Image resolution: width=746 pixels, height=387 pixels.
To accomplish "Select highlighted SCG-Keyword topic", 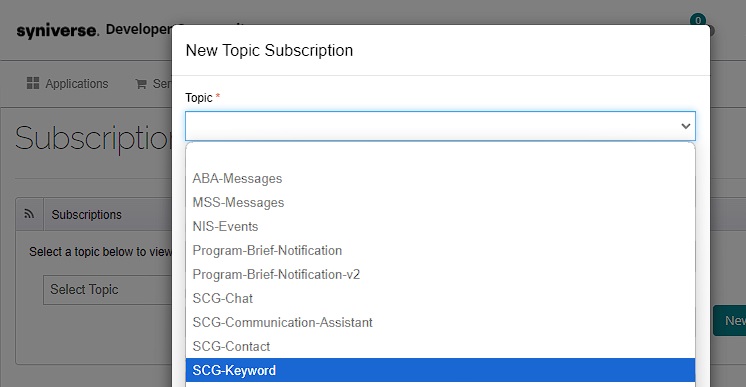I will pos(440,370).
